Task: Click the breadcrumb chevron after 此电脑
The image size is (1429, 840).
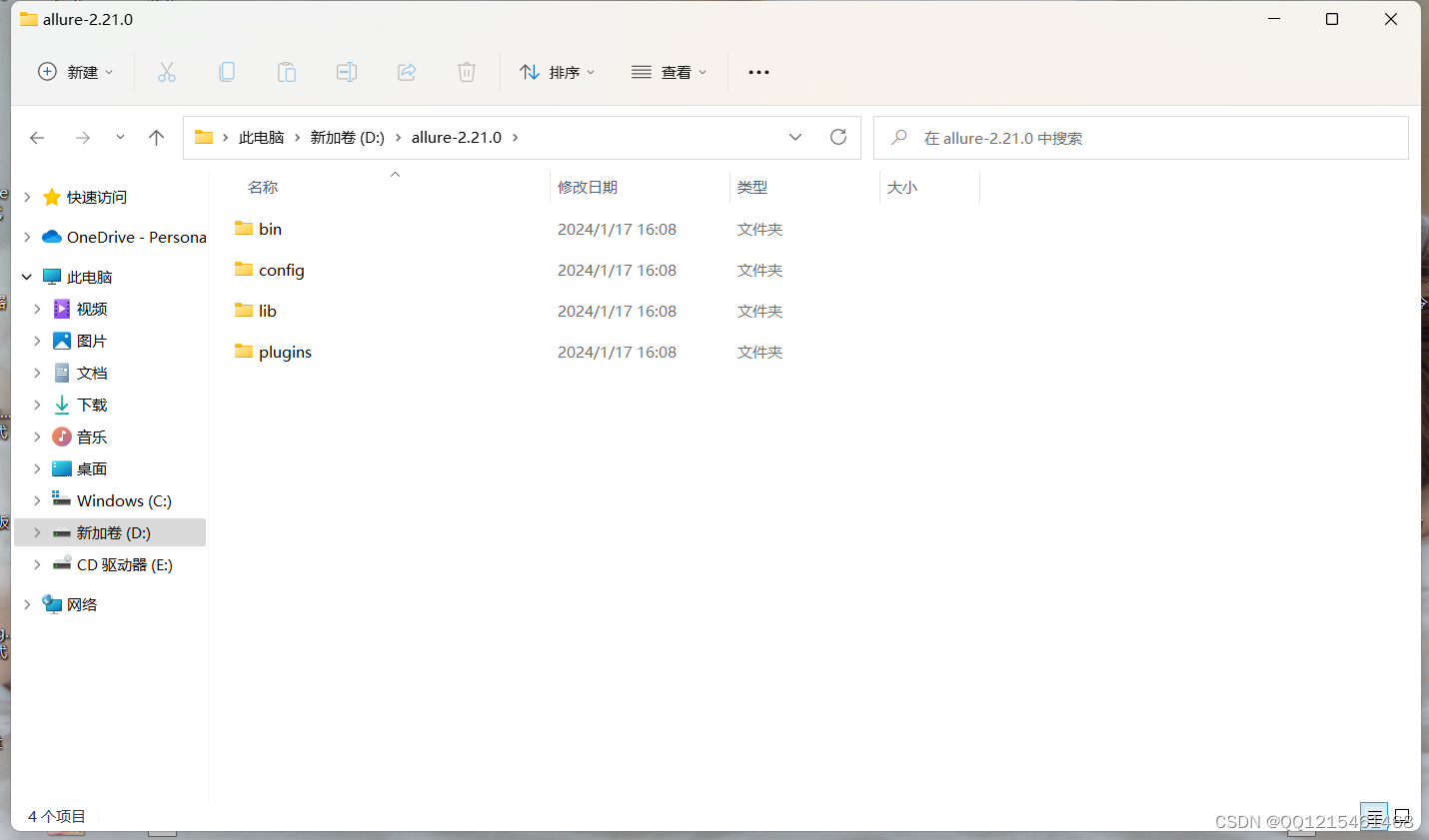Action: [x=297, y=138]
